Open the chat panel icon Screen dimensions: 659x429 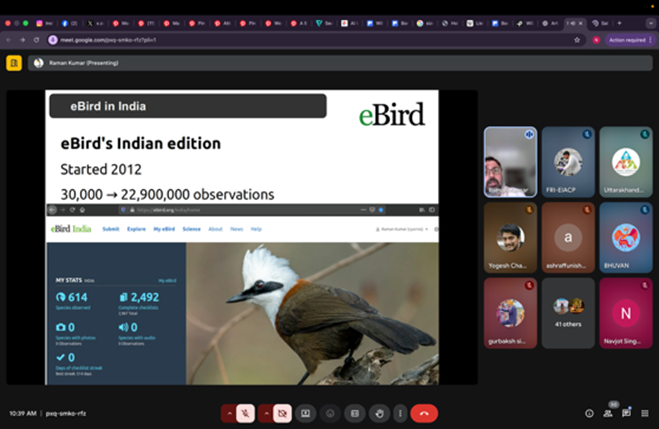(626, 413)
